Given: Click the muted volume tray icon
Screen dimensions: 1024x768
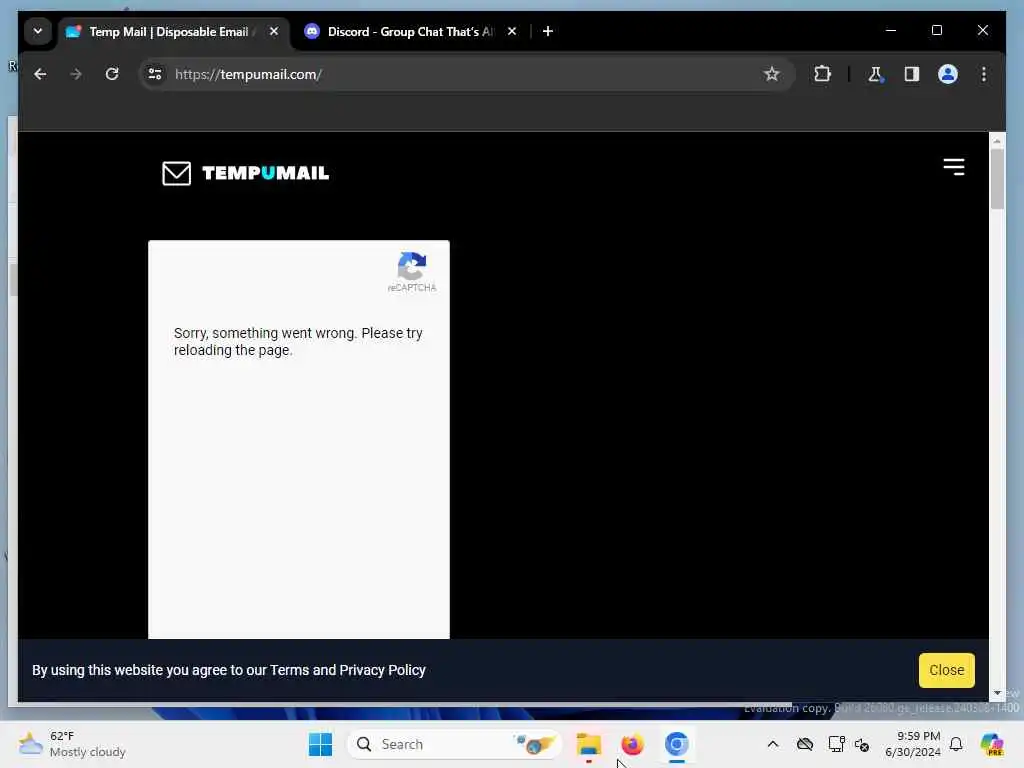Looking at the screenshot, I should click(x=862, y=744).
